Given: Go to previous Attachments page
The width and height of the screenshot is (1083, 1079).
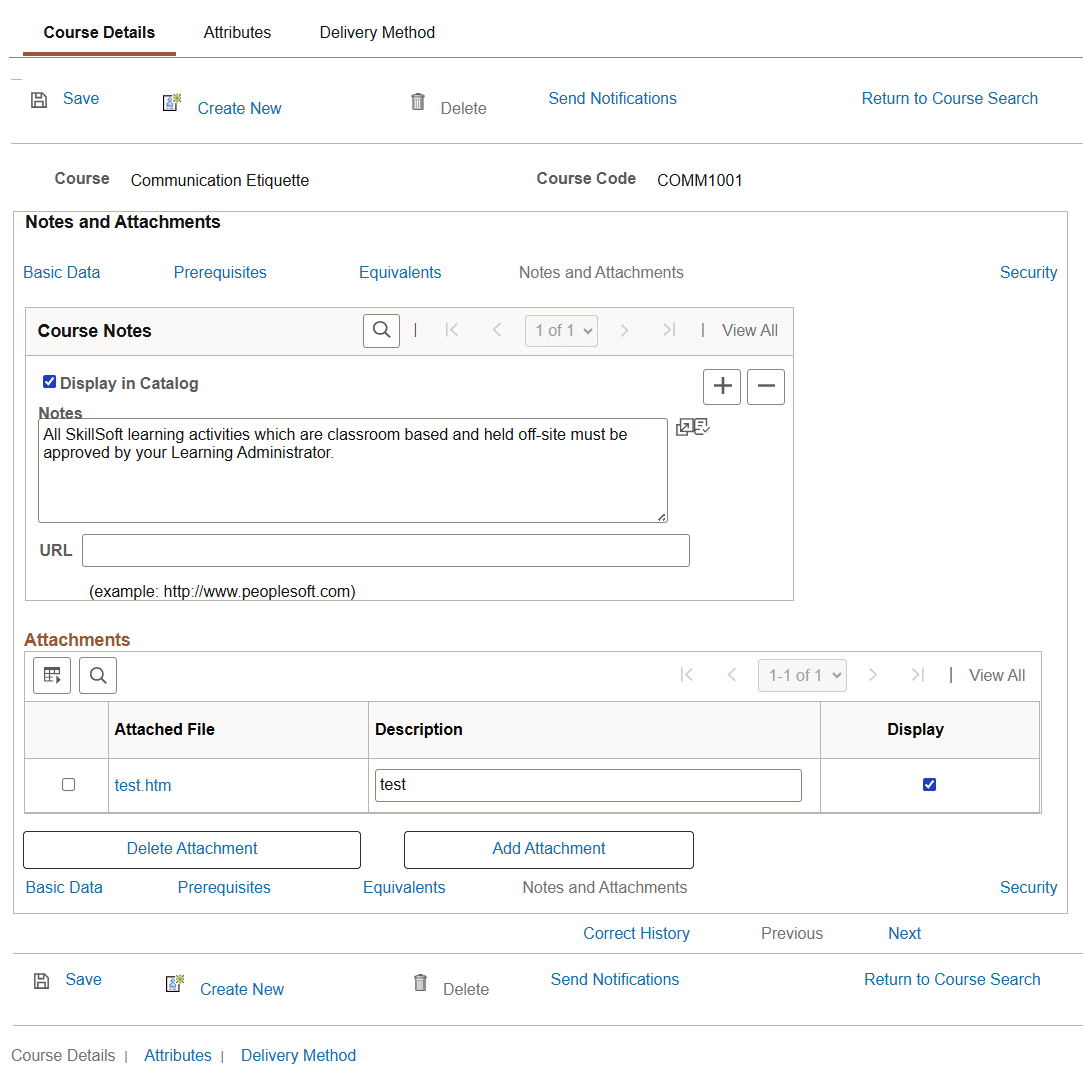Looking at the screenshot, I should (732, 675).
